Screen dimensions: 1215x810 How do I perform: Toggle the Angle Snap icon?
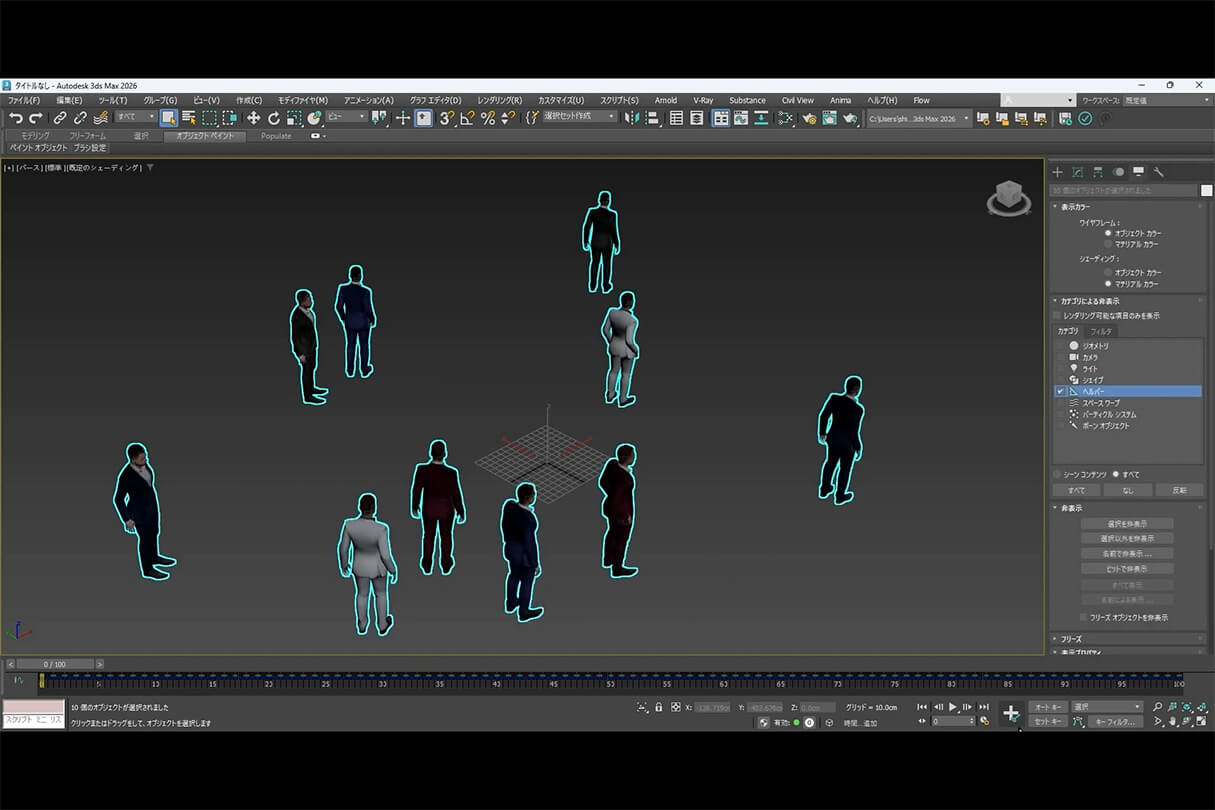tap(467, 118)
